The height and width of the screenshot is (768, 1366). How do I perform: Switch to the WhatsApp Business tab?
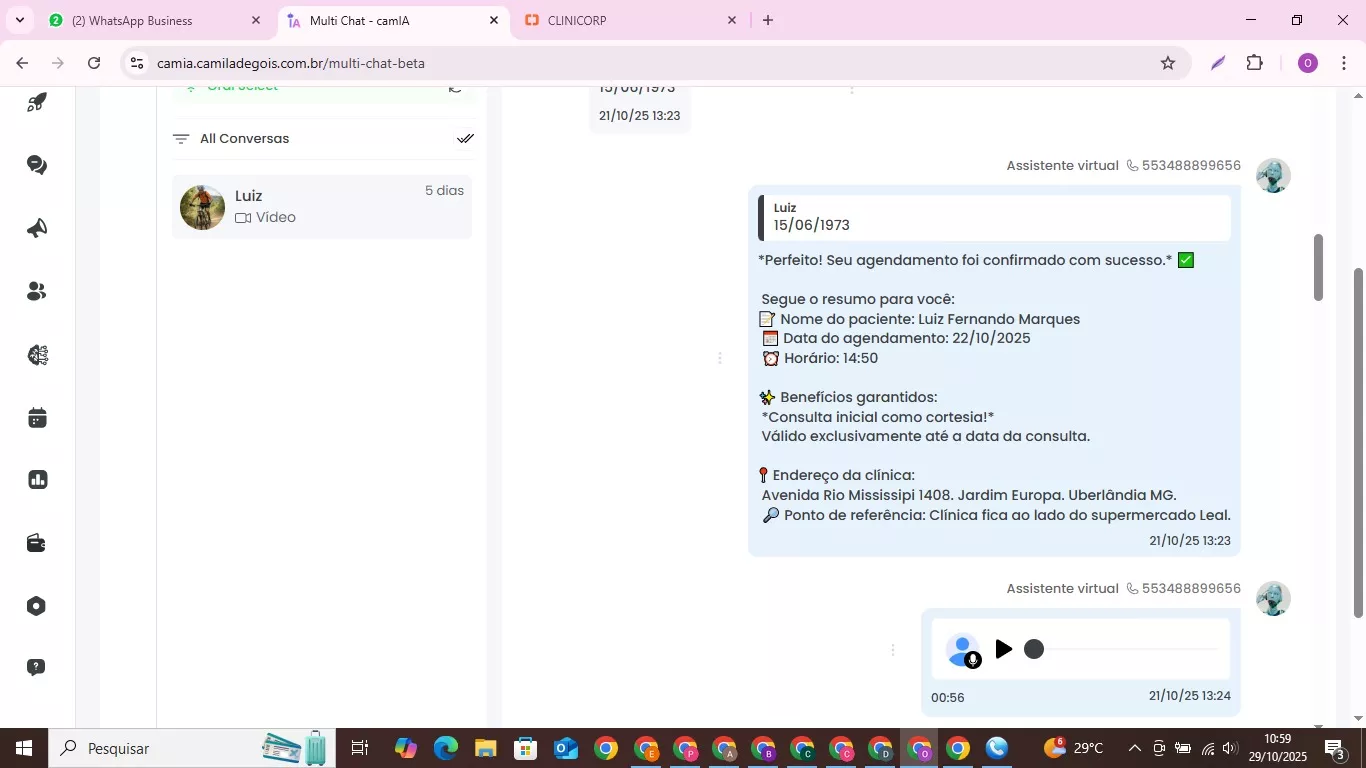tap(150, 20)
